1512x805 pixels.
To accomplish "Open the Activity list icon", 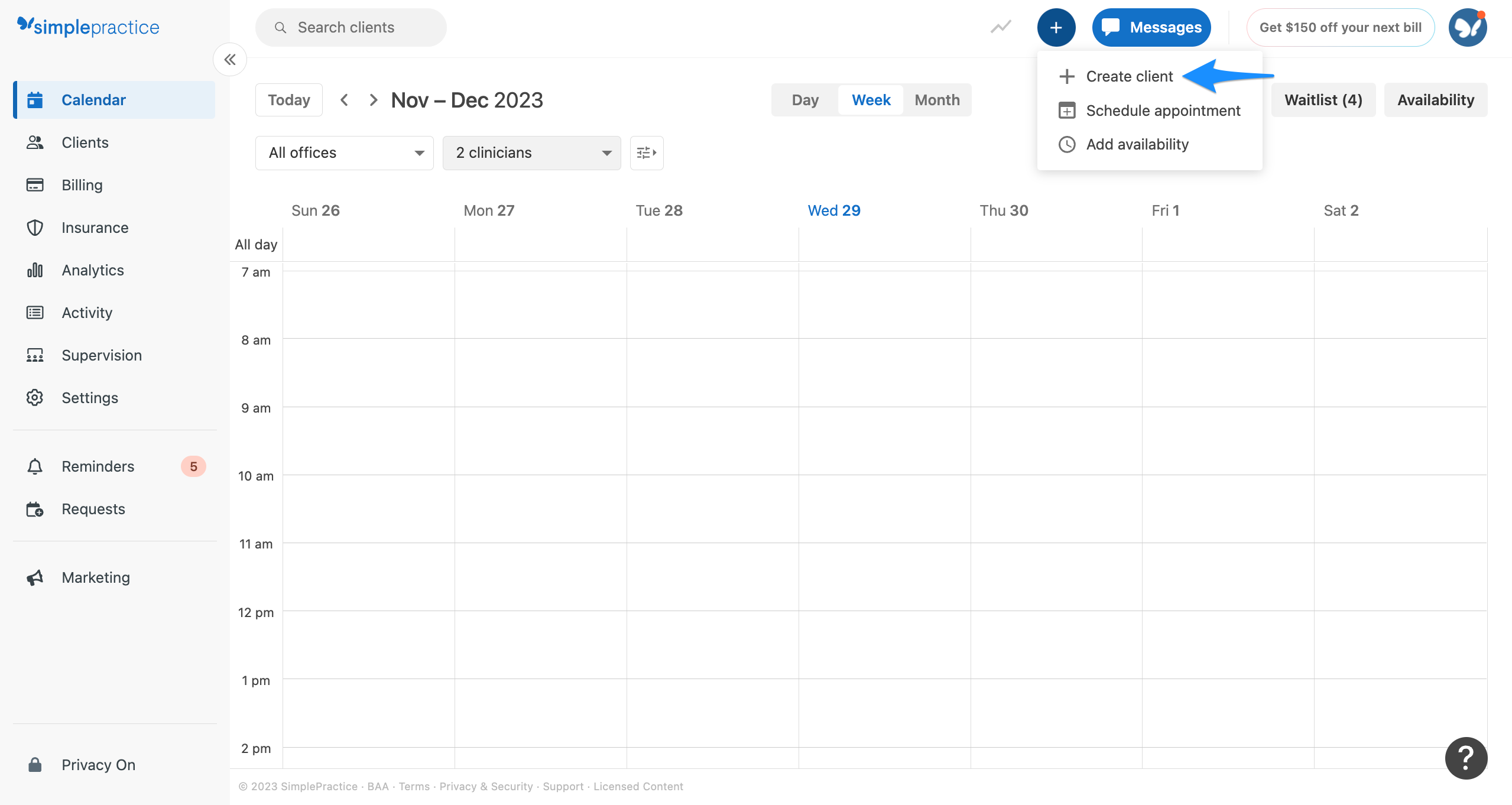I will point(35,313).
